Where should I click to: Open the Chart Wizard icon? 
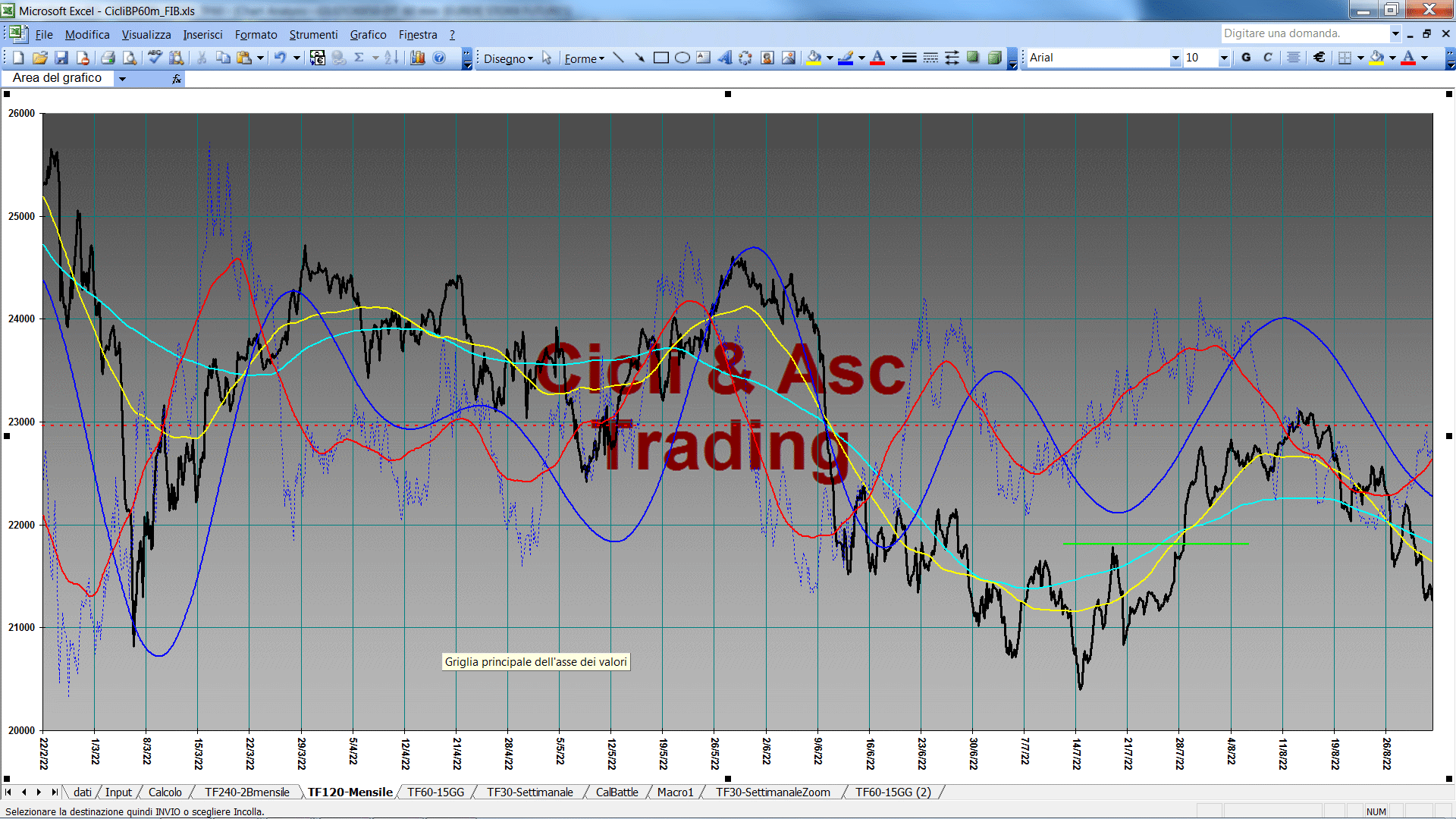pyautogui.click(x=418, y=58)
